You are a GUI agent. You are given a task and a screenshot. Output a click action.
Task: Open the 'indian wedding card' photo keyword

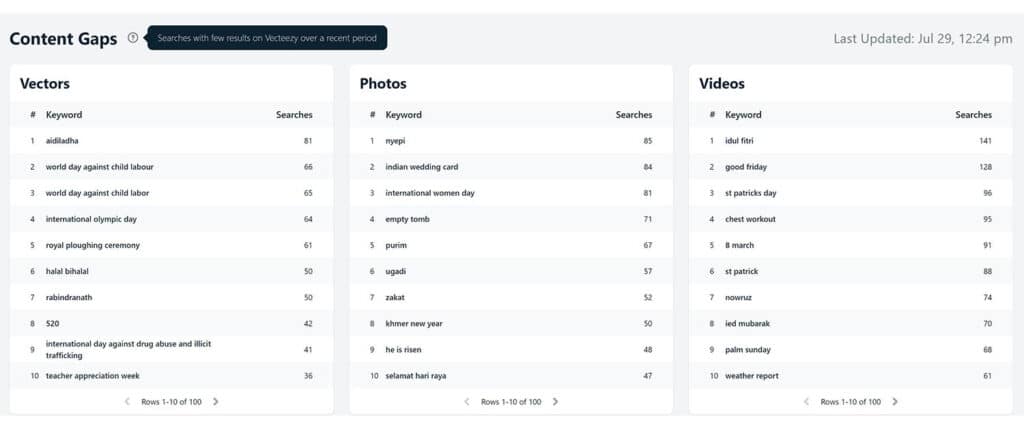pyautogui.click(x=422, y=167)
